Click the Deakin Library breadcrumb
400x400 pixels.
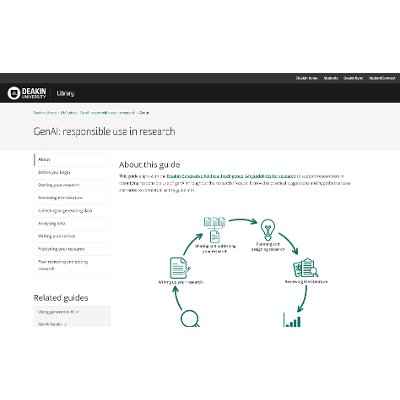coord(45,113)
